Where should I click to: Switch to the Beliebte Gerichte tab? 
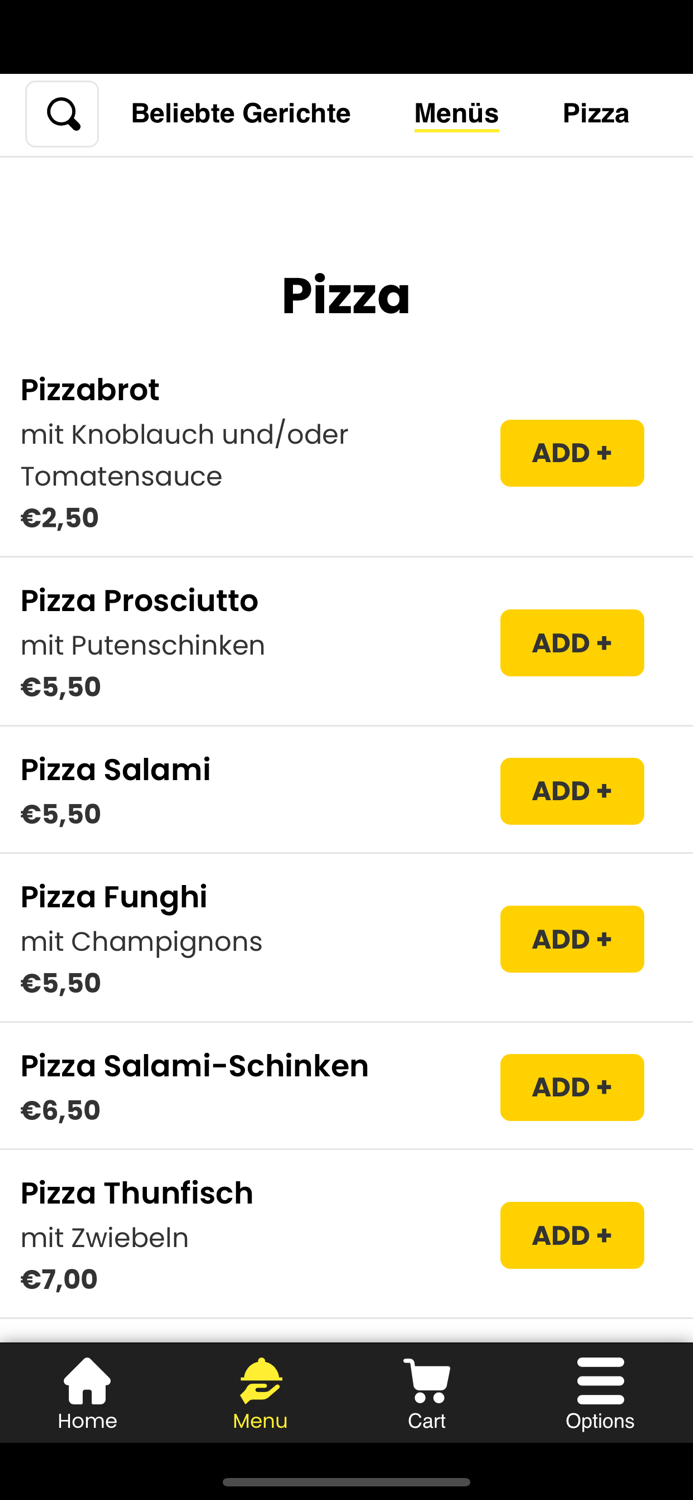[240, 113]
